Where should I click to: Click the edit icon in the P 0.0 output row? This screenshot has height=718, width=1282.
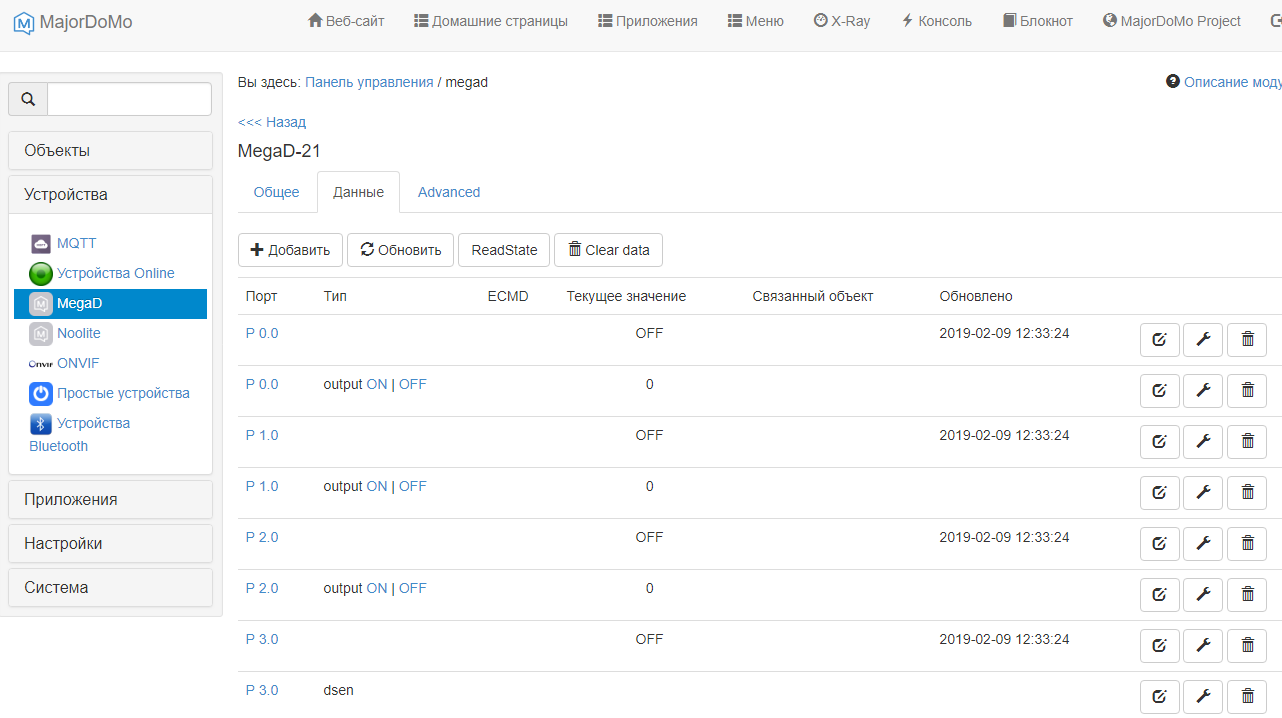pos(1160,390)
